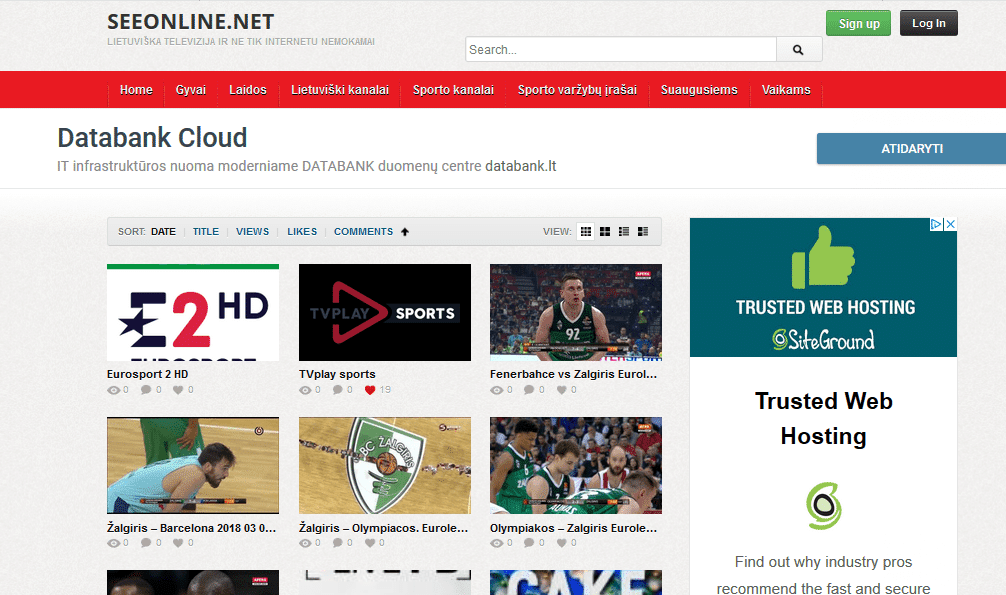The height and width of the screenshot is (595, 1006).
Task: Click the views eye icon under Eurosport 2 HD
Action: click(114, 390)
